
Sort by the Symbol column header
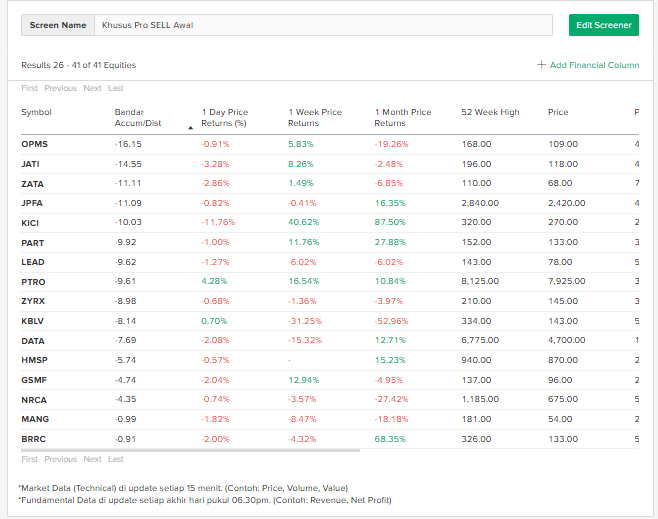click(x=36, y=112)
